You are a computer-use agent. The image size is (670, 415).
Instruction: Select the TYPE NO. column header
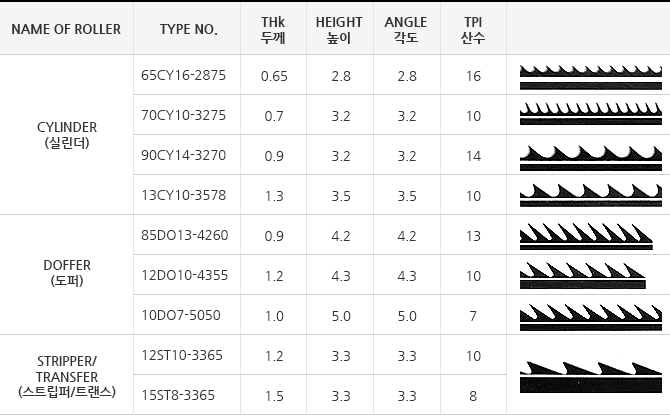[x=187, y=29]
